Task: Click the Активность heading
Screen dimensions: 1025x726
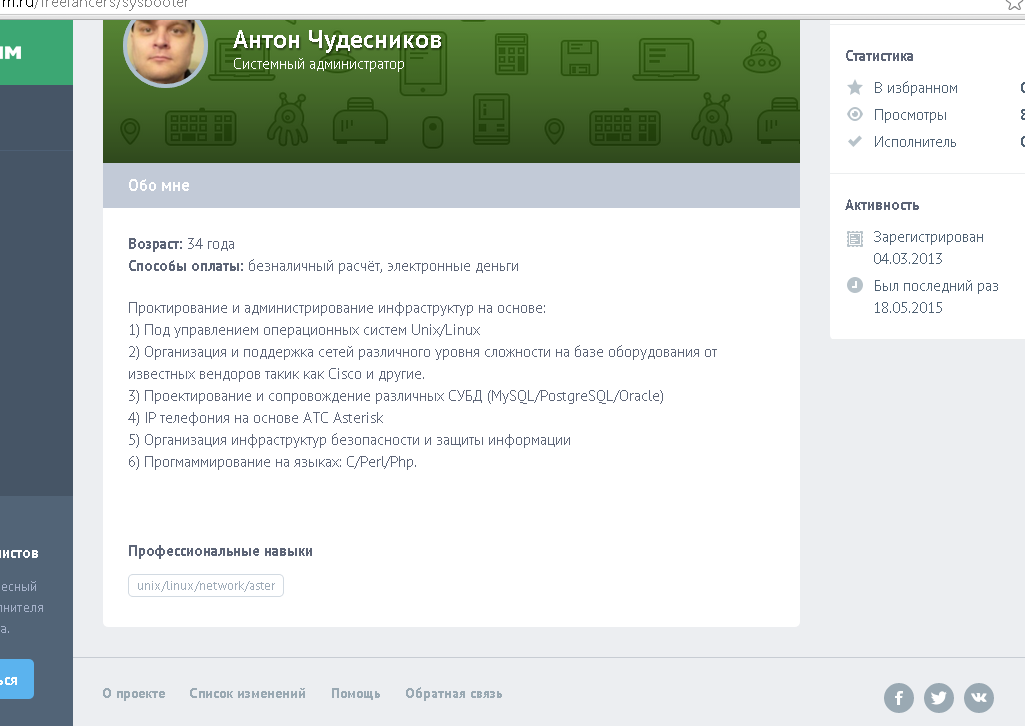Action: pos(882,205)
